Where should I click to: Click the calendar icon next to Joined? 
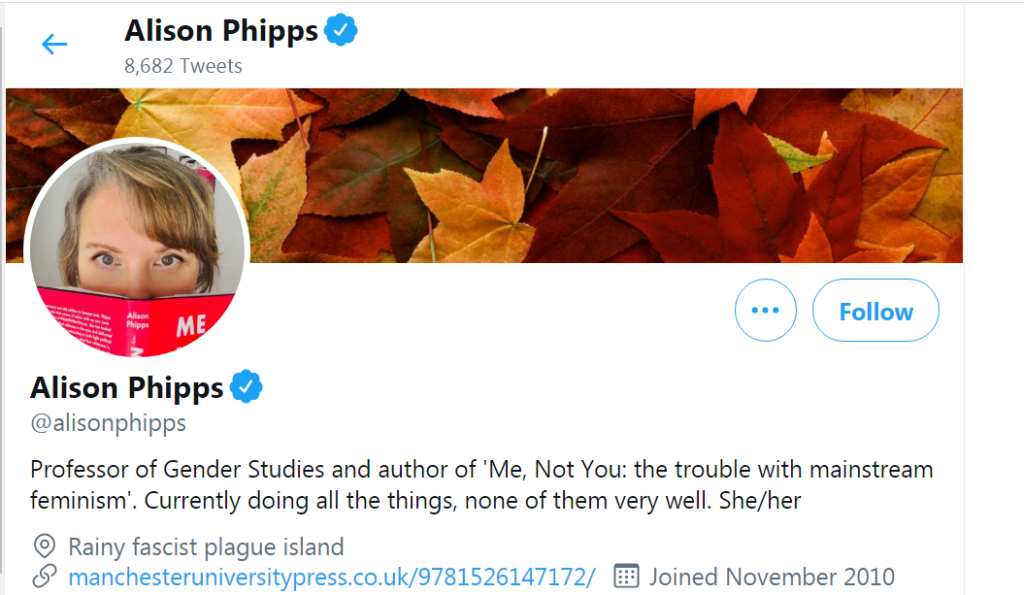[626, 576]
